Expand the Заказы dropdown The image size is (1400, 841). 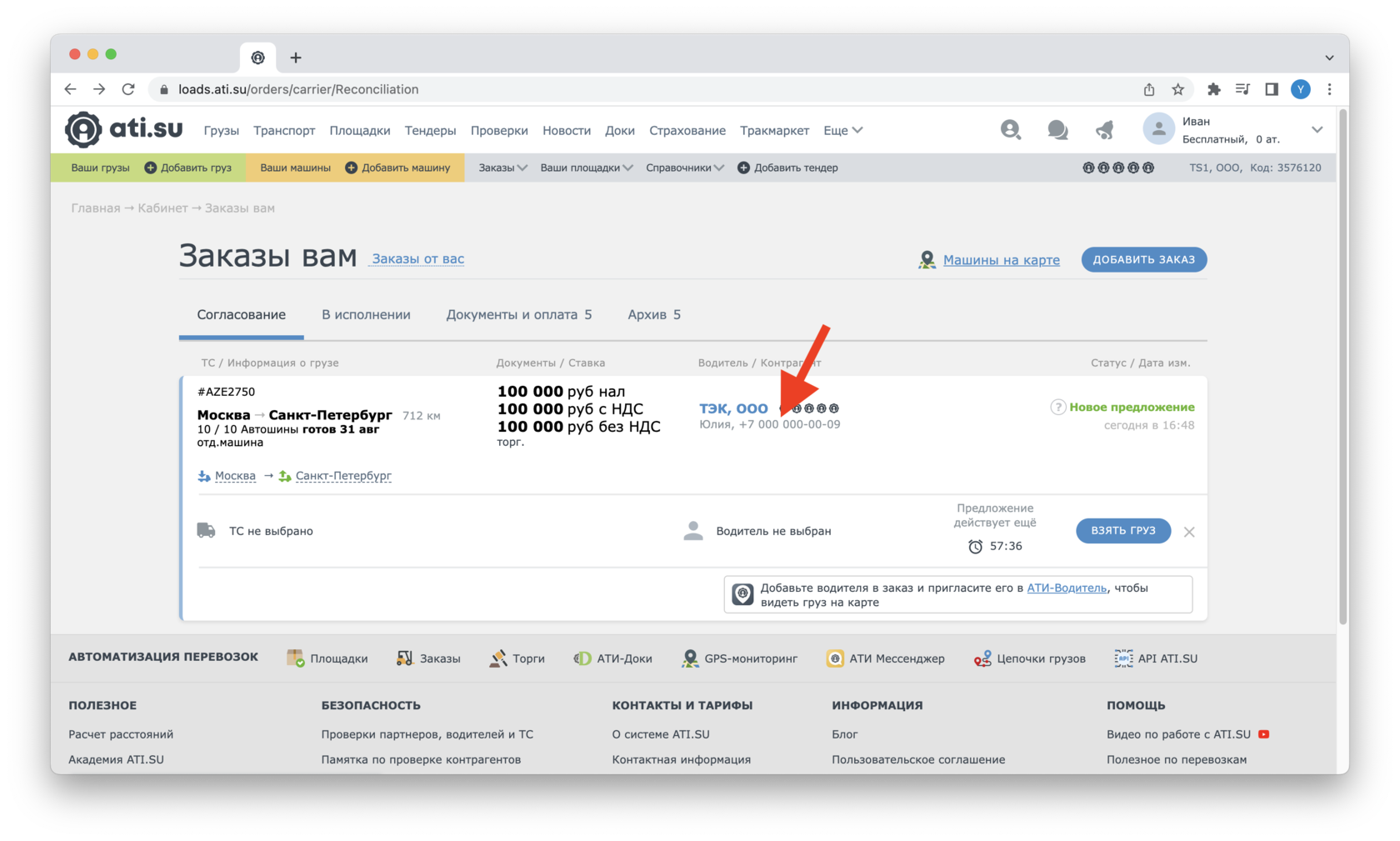(502, 168)
